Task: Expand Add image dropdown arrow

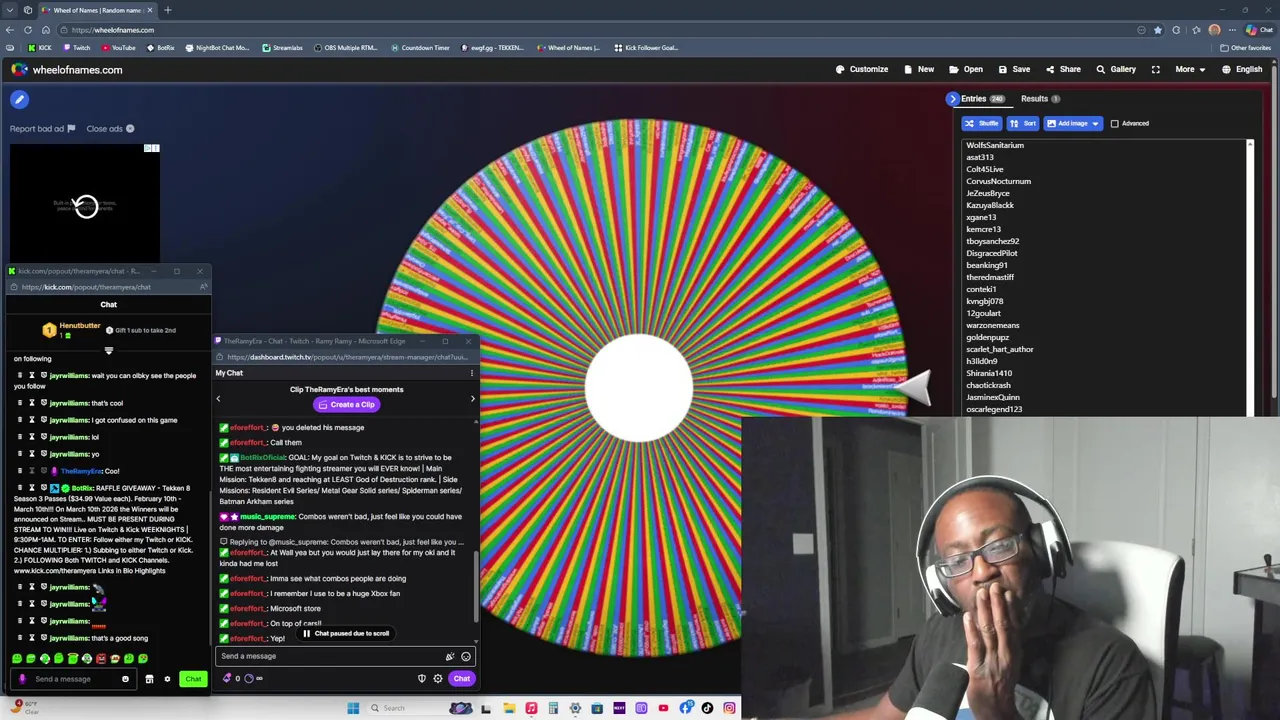Action: pos(1095,123)
